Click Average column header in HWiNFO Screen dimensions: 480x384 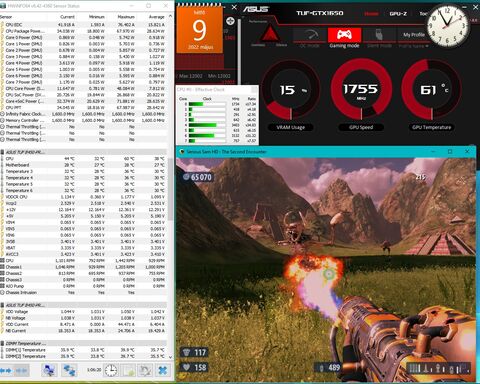click(157, 17)
